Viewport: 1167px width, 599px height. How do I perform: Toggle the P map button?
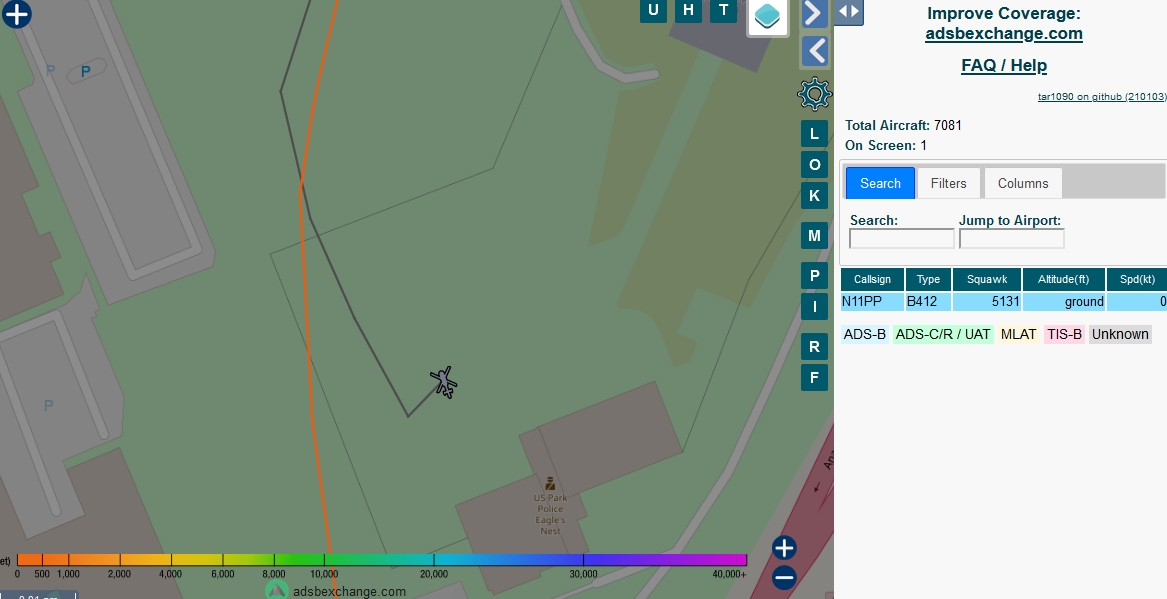click(x=814, y=275)
